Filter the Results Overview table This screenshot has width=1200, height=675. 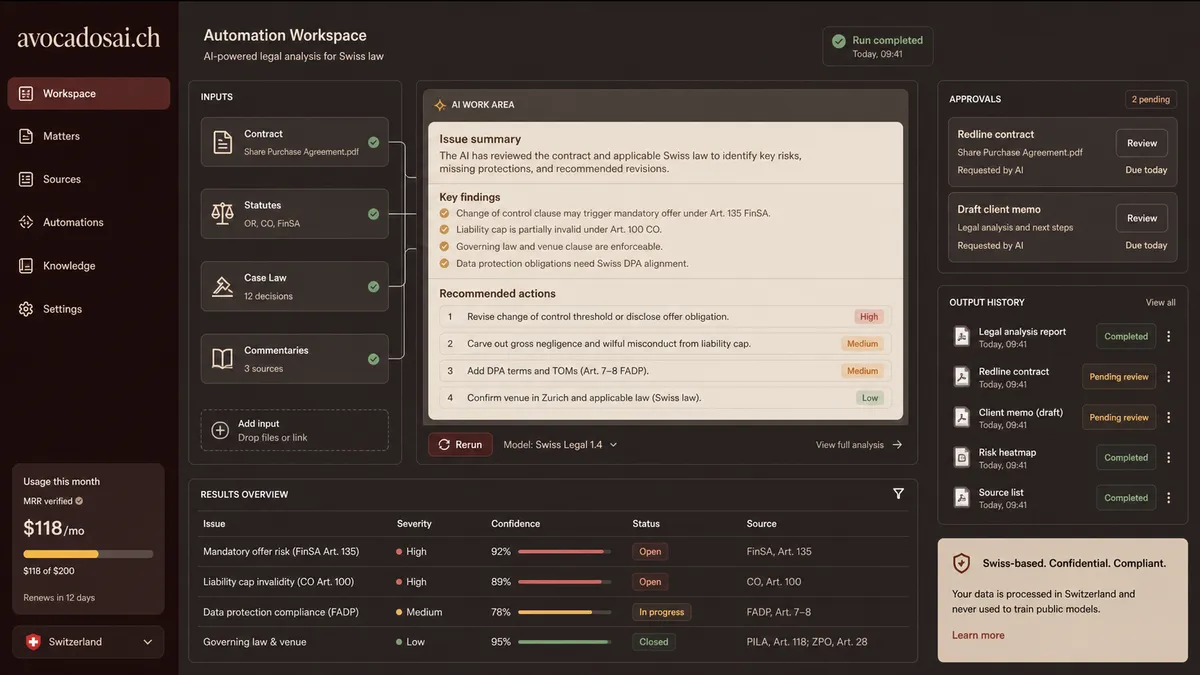point(898,493)
